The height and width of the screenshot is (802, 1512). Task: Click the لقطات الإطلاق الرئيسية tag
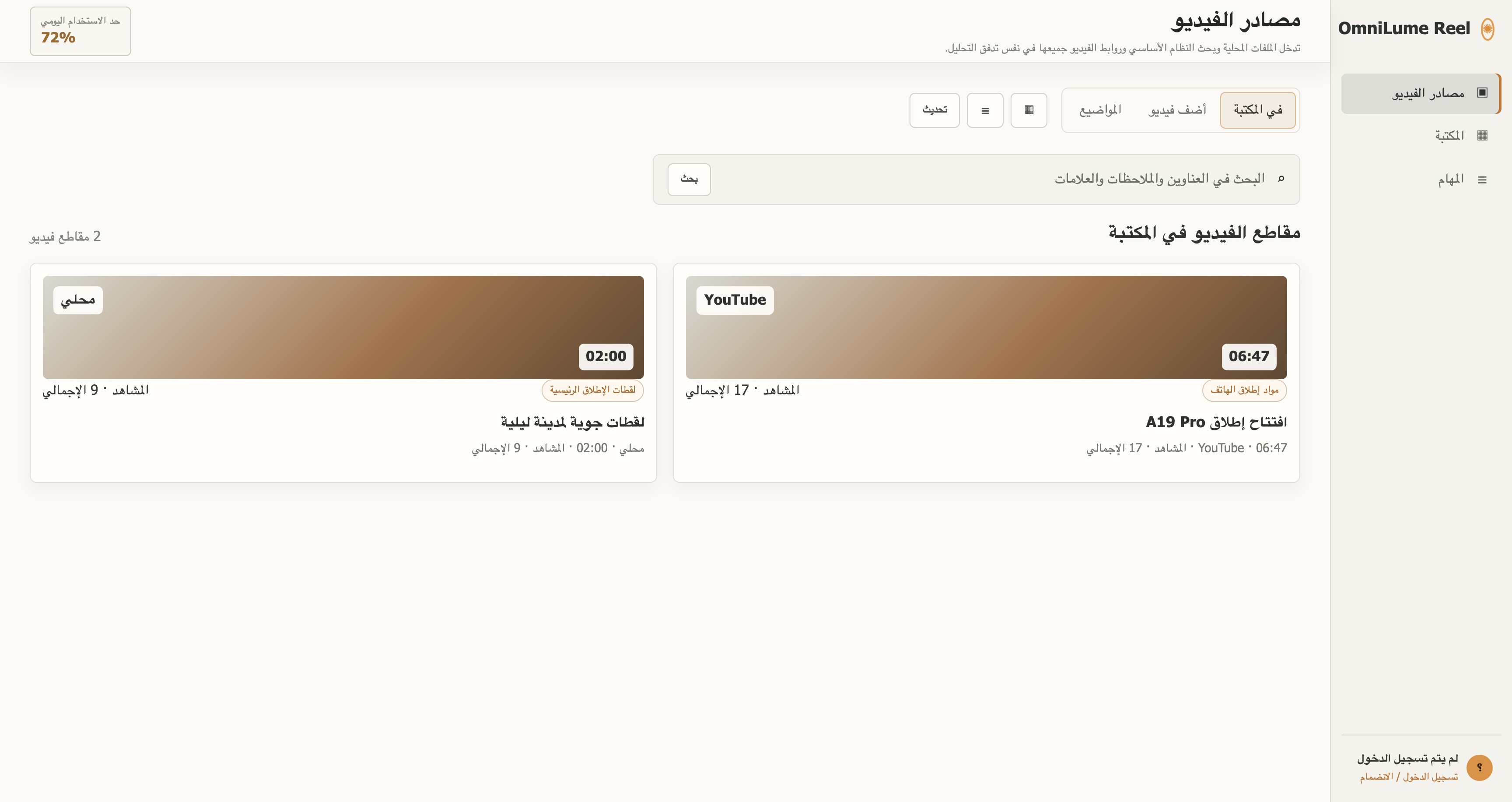[x=592, y=390]
